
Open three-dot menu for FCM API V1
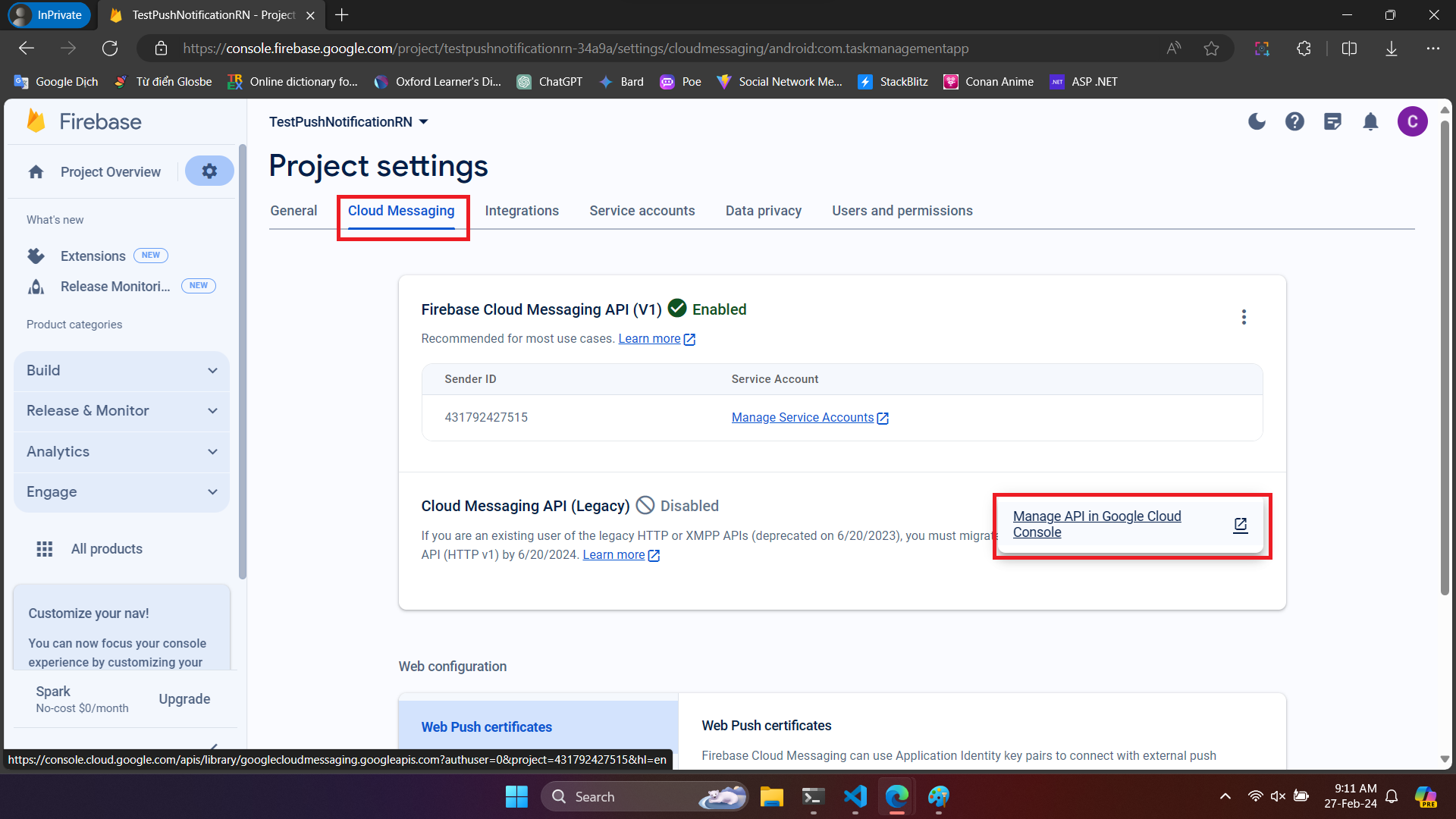point(1244,317)
